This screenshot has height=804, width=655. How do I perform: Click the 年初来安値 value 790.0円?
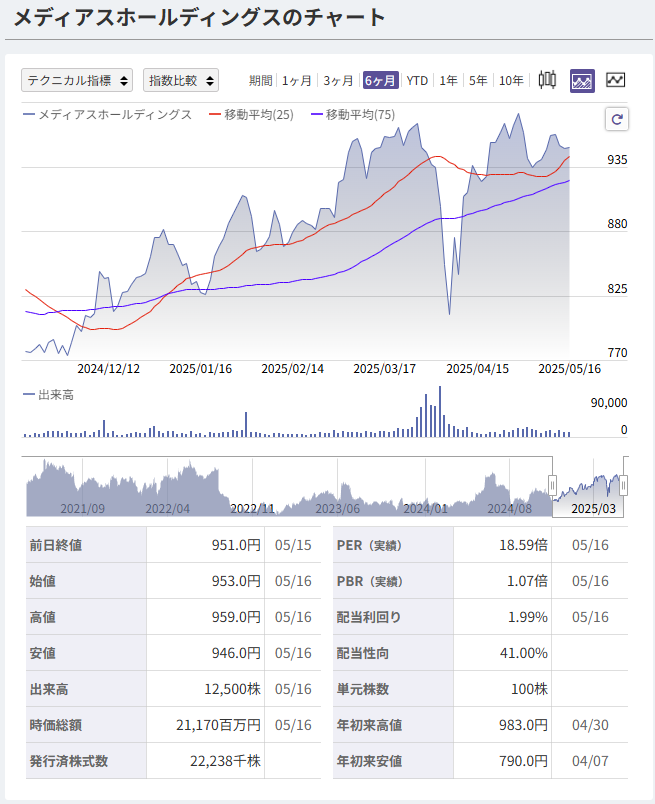coord(524,761)
